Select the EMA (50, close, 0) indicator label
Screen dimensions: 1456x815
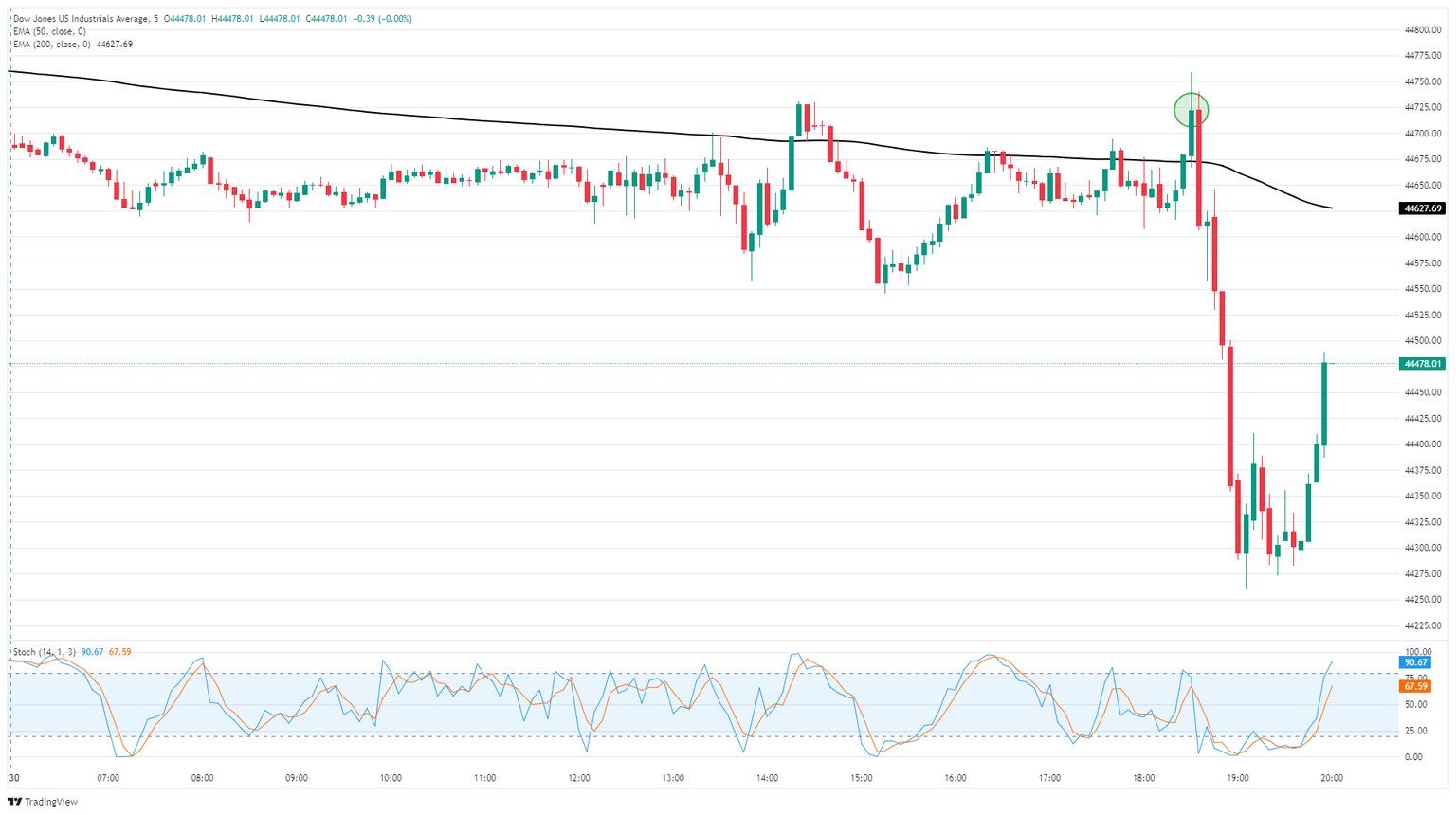48,31
